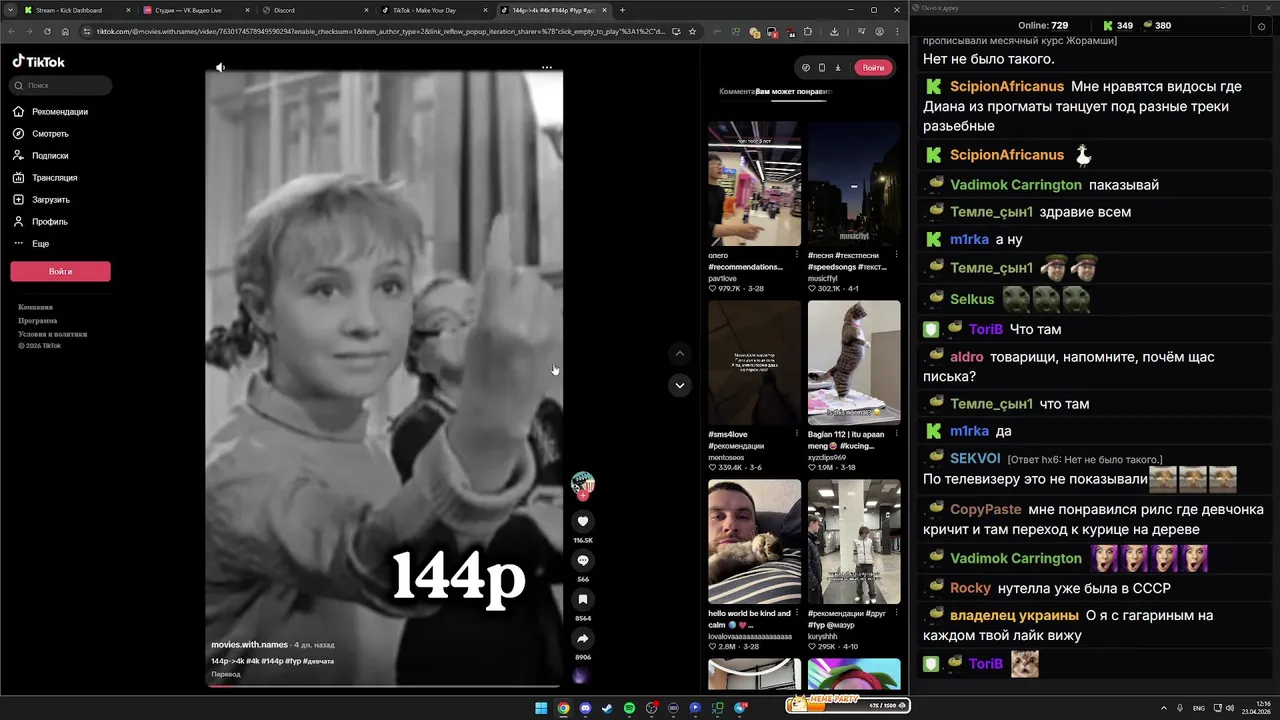Click desktop app download icon in TikTok header

838,67
